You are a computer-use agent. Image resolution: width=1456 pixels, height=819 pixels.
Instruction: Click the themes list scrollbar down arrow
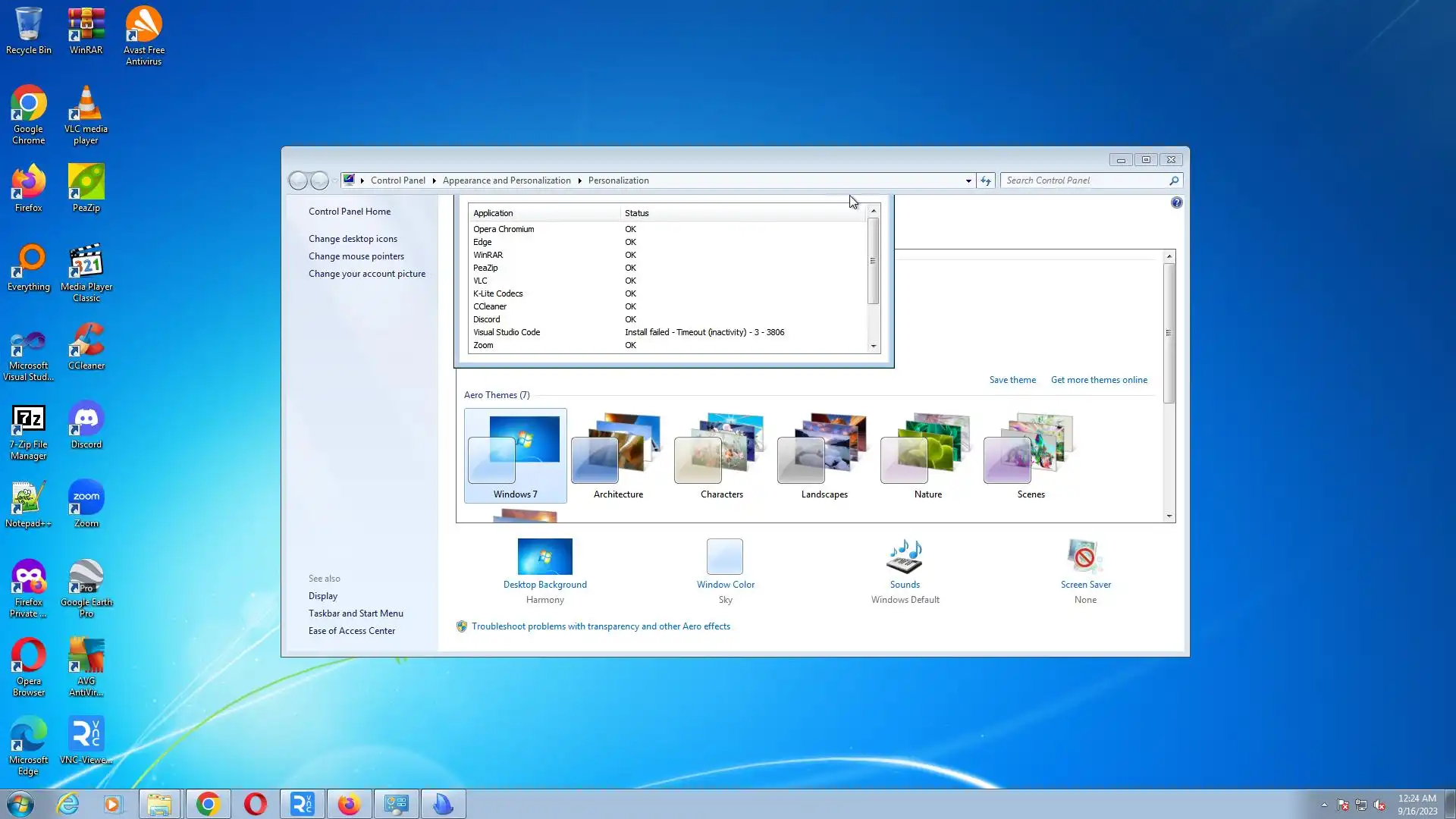click(x=1169, y=516)
